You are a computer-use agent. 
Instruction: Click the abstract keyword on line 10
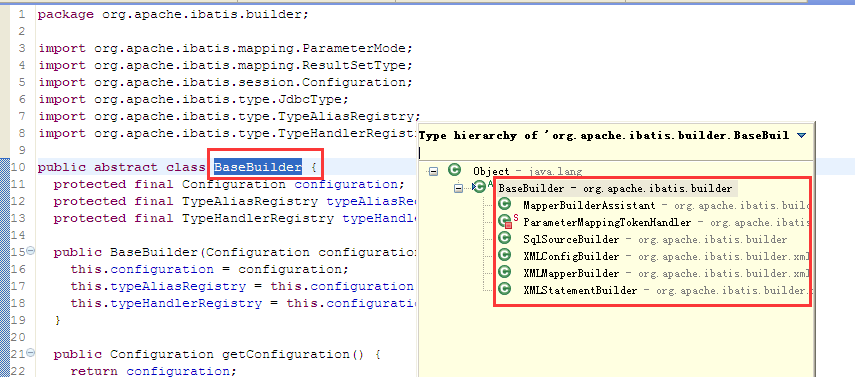click(126, 167)
